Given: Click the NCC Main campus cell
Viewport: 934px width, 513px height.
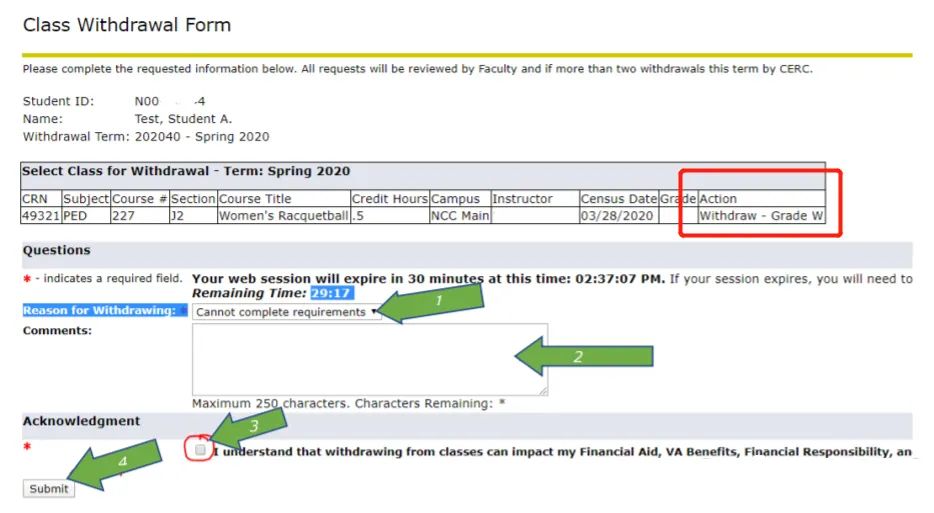Looking at the screenshot, I should [x=459, y=216].
